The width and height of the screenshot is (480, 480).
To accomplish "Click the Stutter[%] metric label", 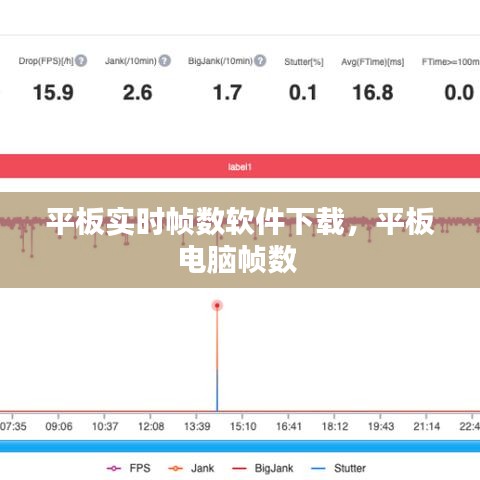I will 304,62.
